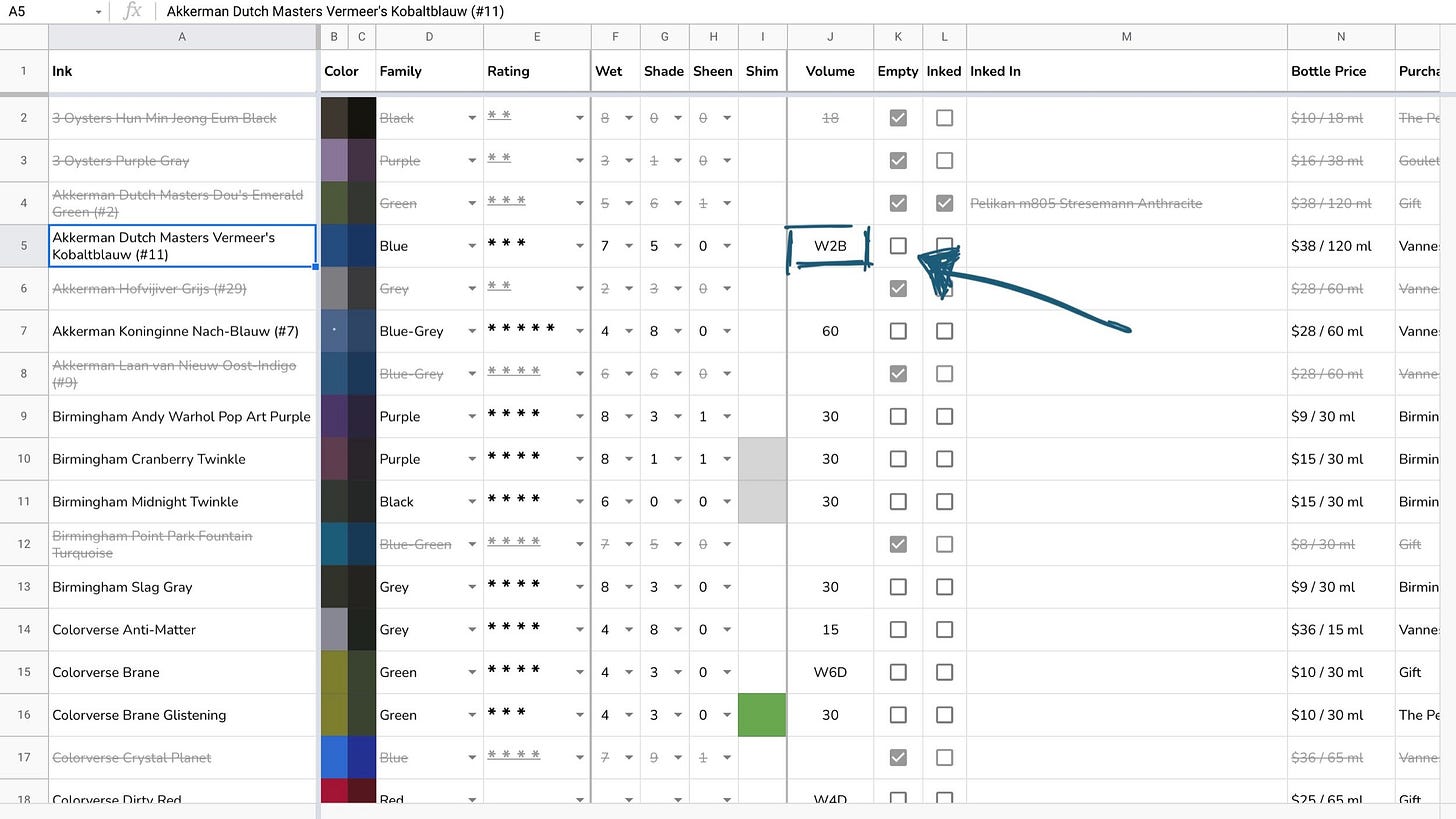Uncheck Empty for Colorverse Crystal Planet
This screenshot has height=819, width=1456.
(x=898, y=757)
